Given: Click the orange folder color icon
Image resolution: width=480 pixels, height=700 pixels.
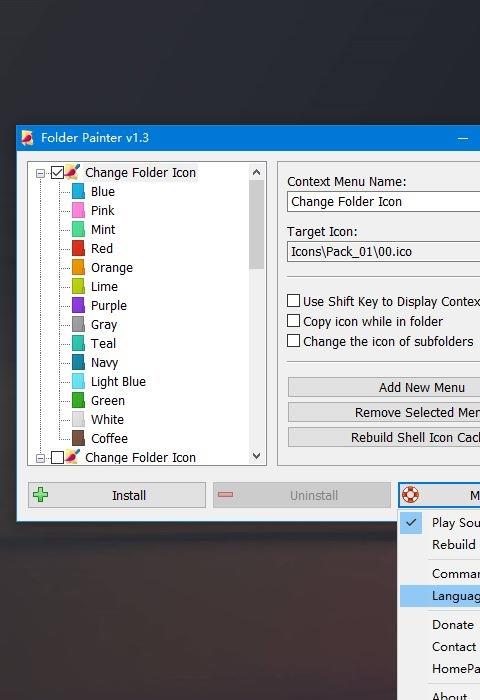Looking at the screenshot, I should tap(78, 267).
